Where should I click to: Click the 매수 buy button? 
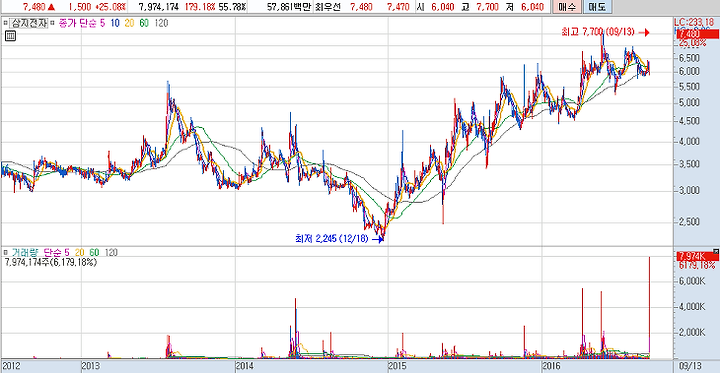566,7
